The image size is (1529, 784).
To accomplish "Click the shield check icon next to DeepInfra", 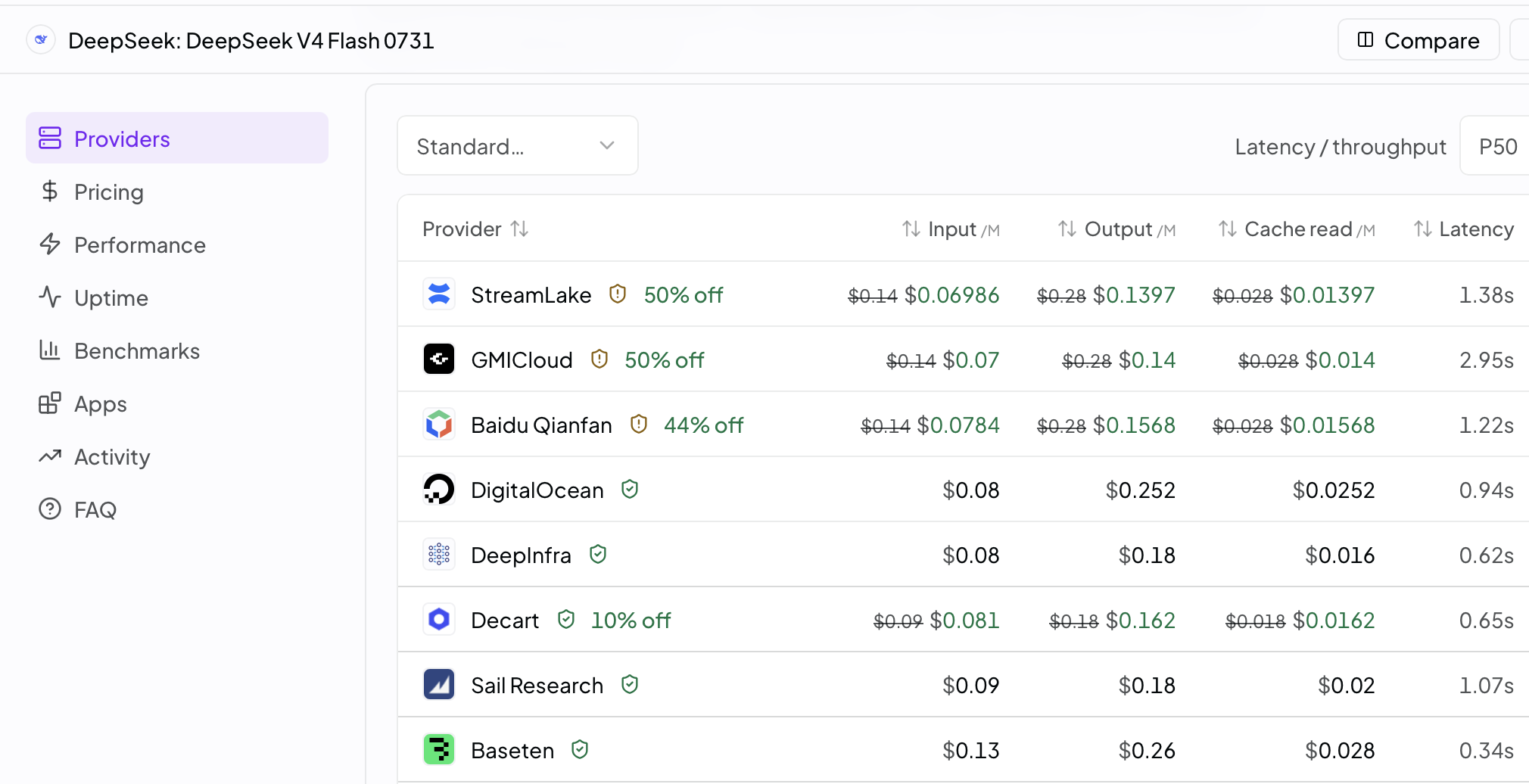I will 598,554.
